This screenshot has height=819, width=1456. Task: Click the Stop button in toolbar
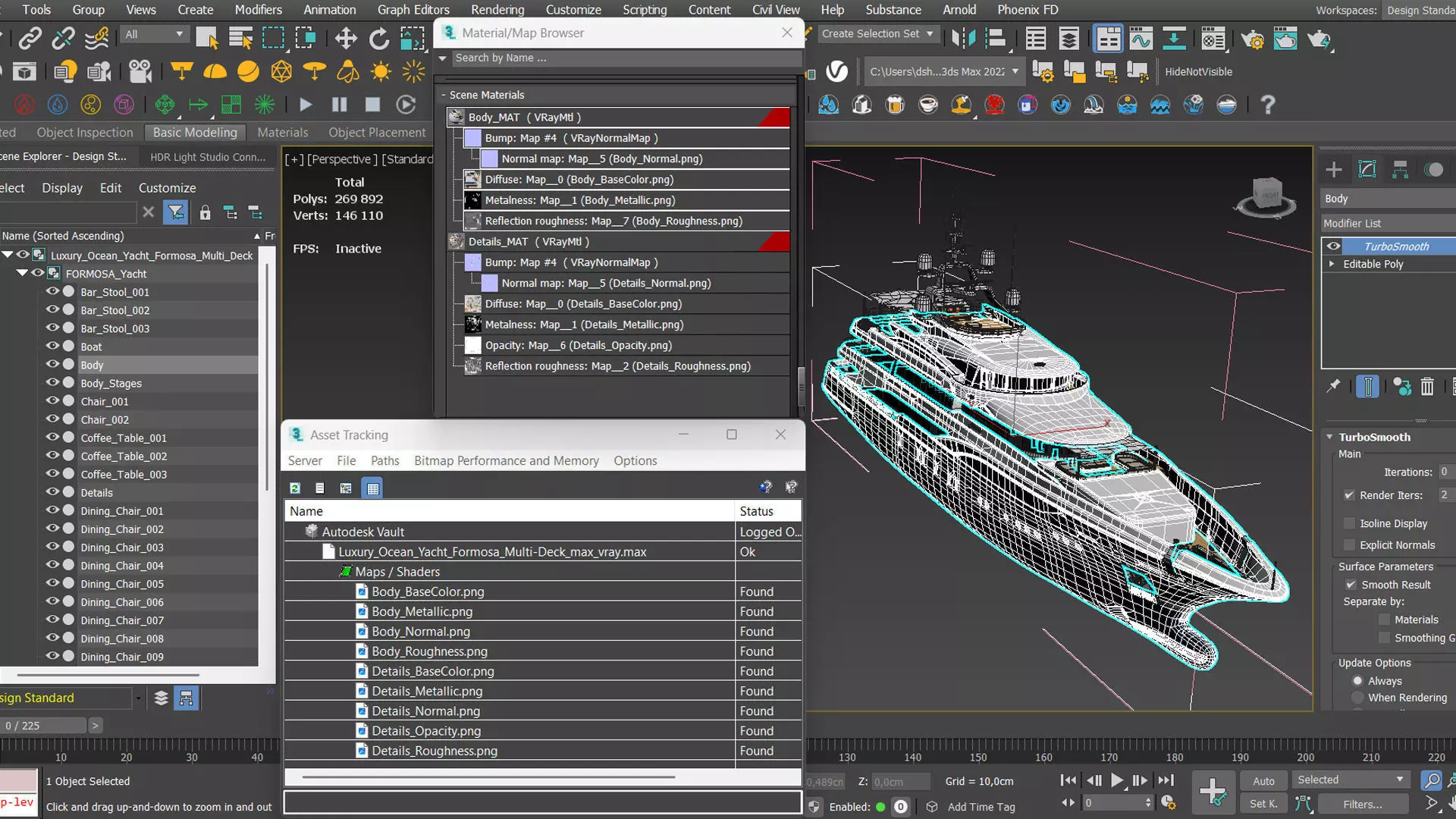click(x=372, y=105)
